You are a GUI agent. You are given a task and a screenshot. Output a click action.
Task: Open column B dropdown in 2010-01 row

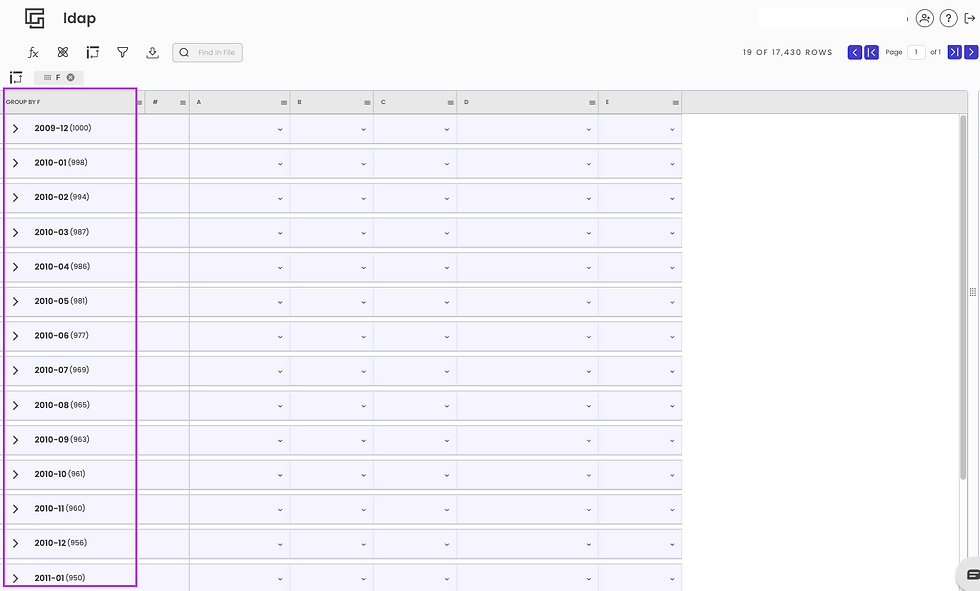363,164
